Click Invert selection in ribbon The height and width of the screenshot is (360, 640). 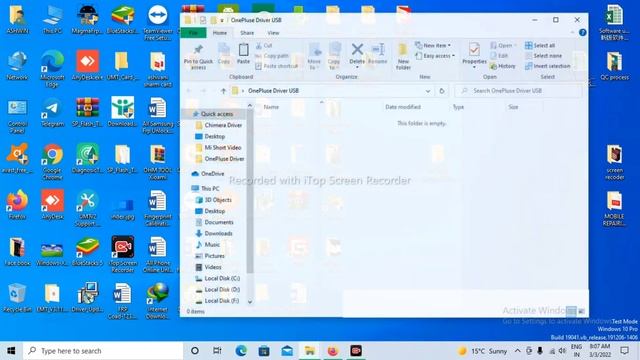click(x=547, y=66)
